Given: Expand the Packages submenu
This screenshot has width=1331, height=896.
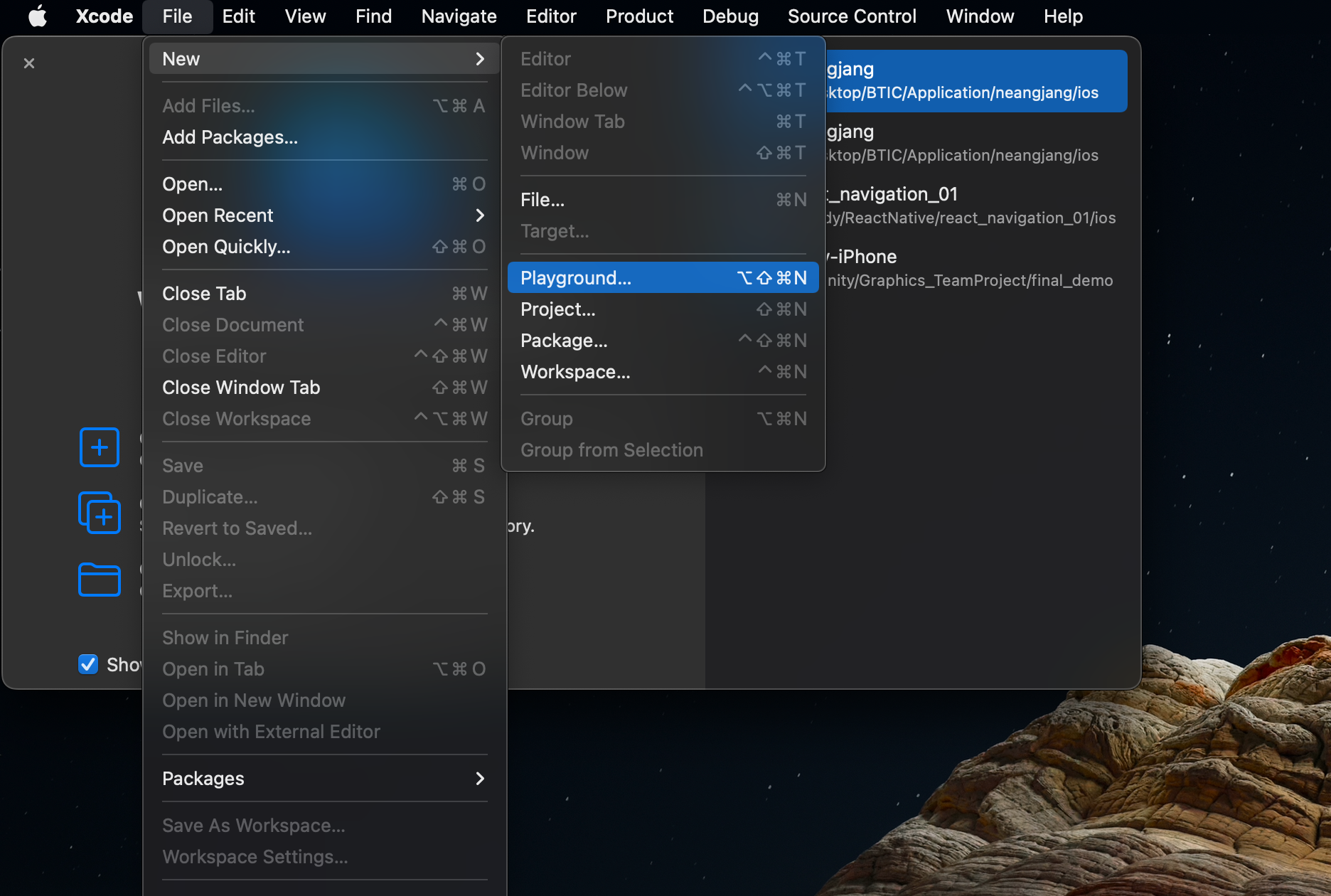Looking at the screenshot, I should point(325,779).
